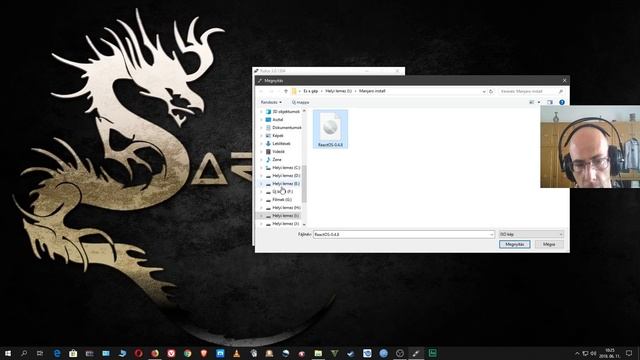Image resolution: width=640 pixels, height=360 pixels.
Task: Open taskbar search magnifier
Action: coord(24,353)
